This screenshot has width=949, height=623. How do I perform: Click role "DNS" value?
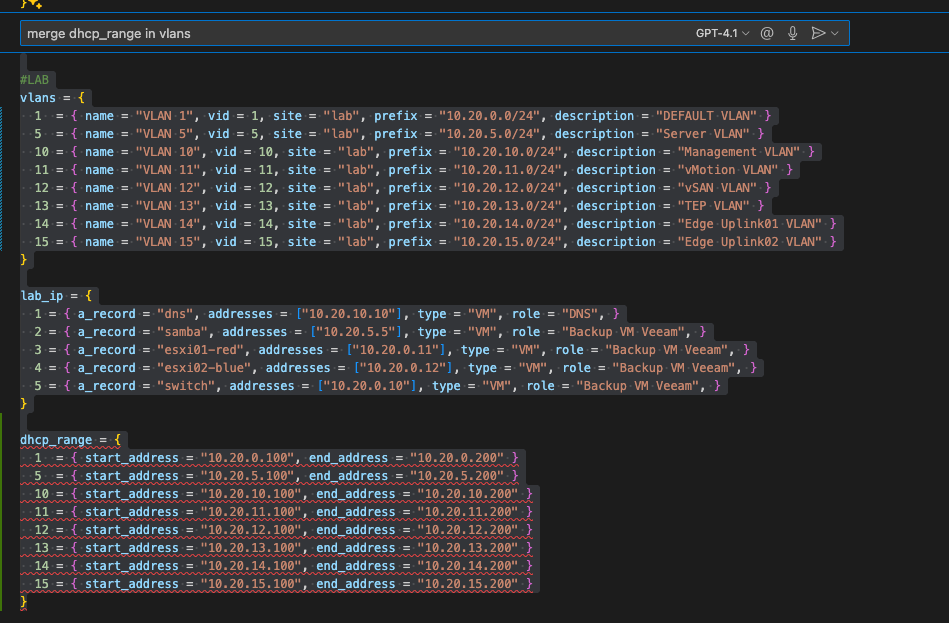click(x=580, y=314)
